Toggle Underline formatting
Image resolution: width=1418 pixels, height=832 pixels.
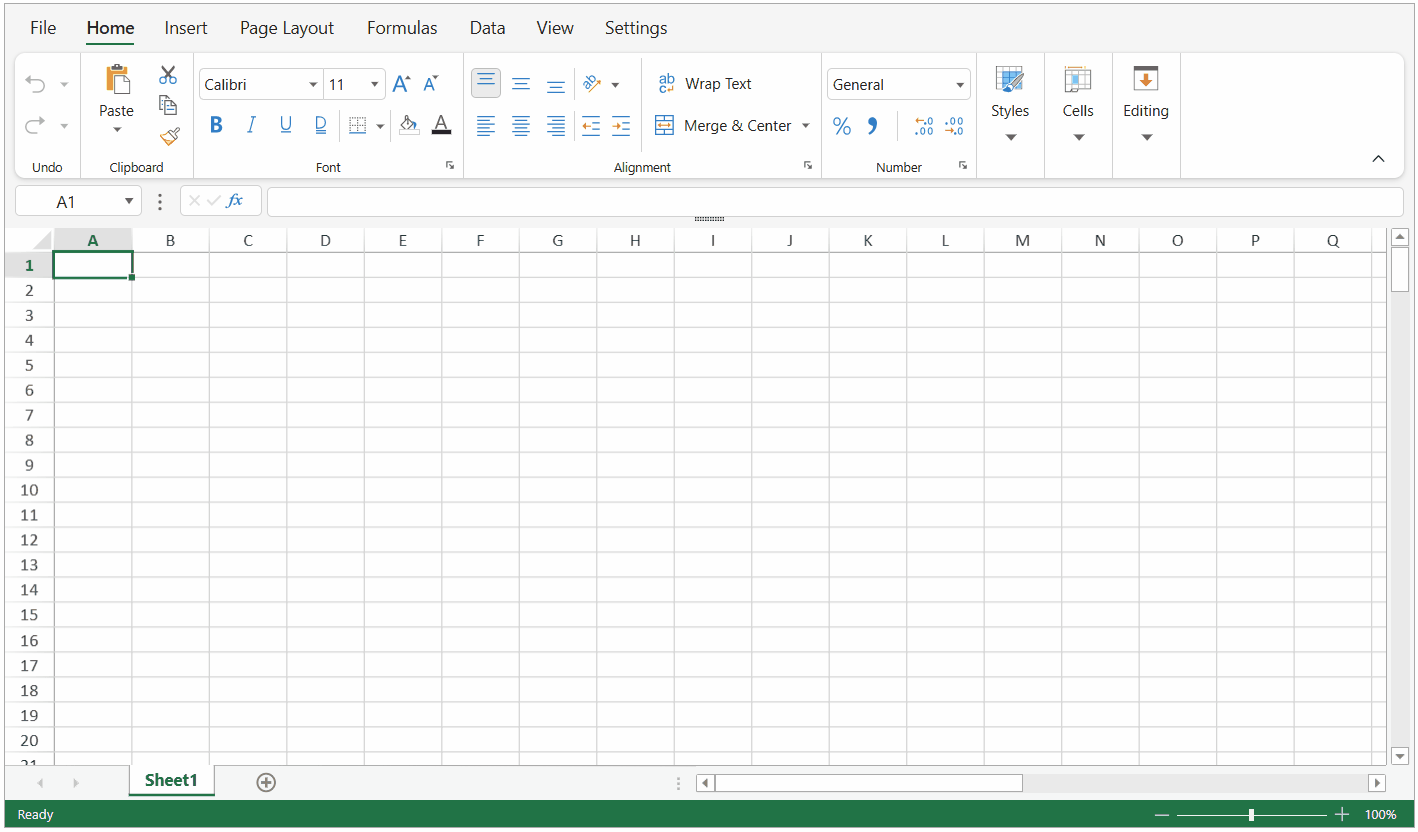pos(286,125)
